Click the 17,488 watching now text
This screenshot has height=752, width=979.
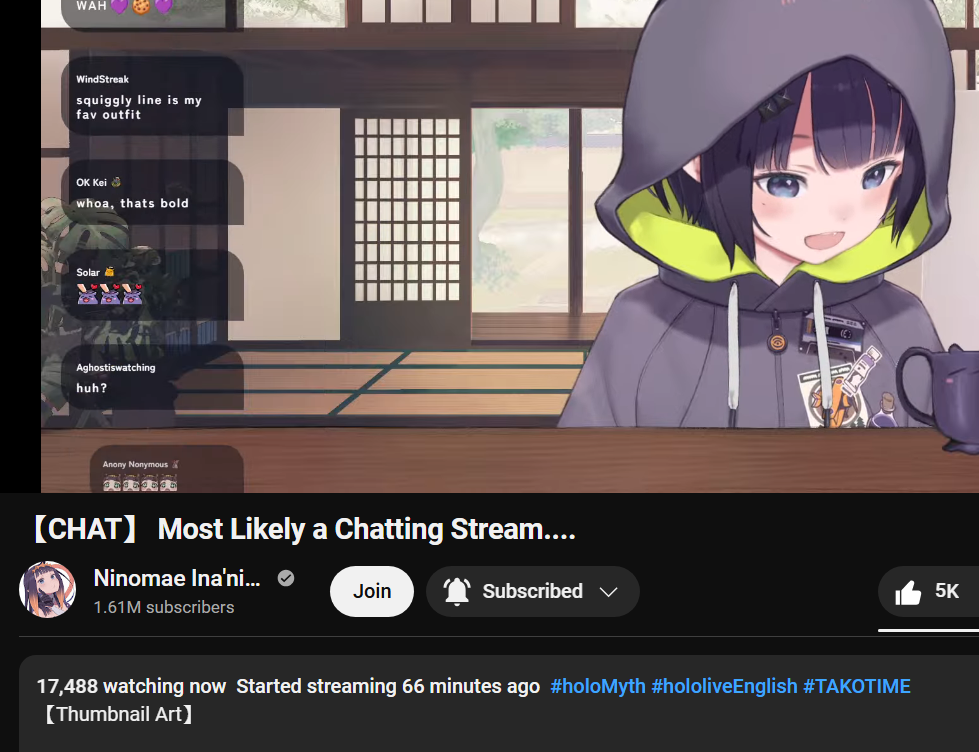click(x=131, y=686)
